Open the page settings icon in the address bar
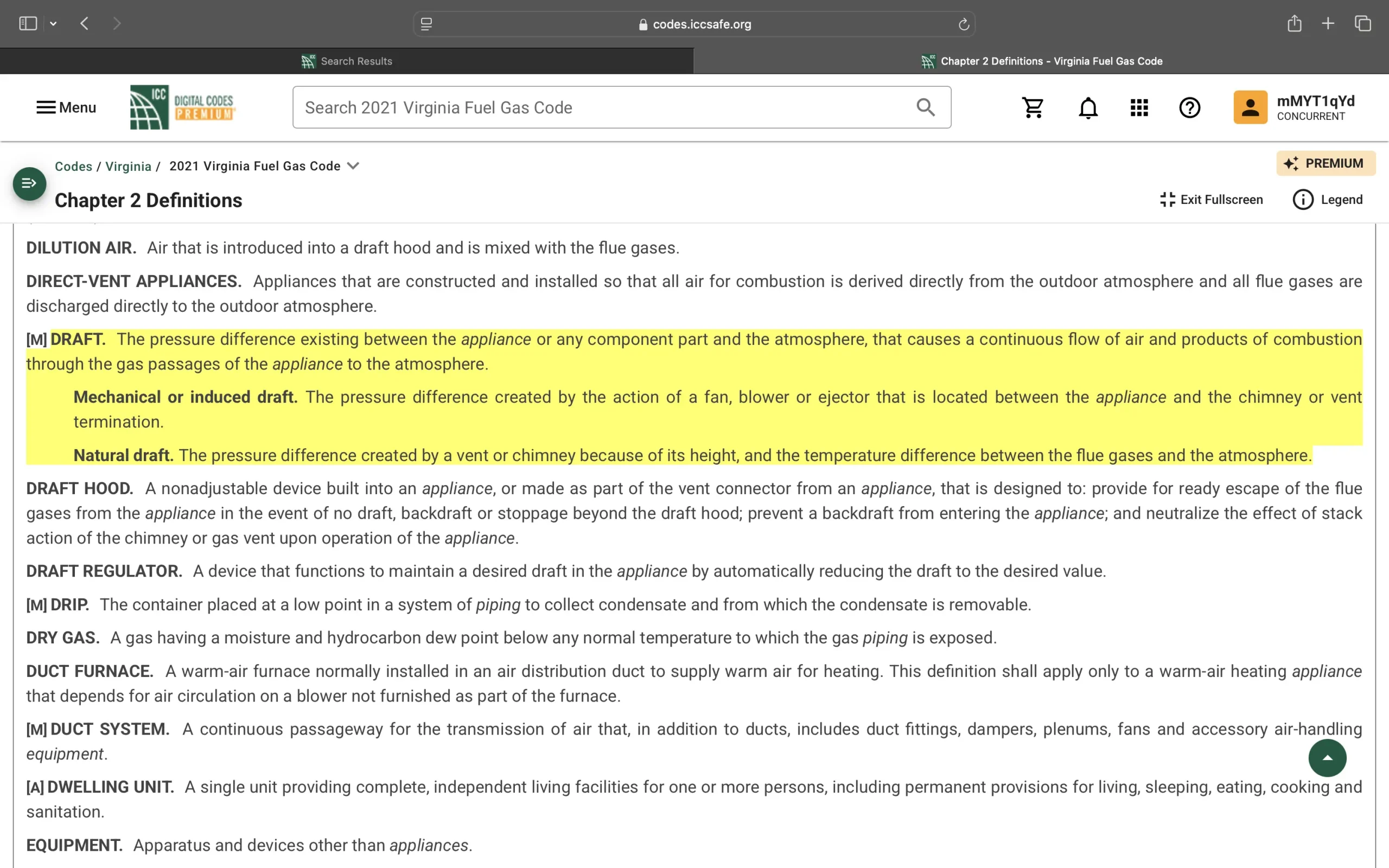 [x=426, y=24]
